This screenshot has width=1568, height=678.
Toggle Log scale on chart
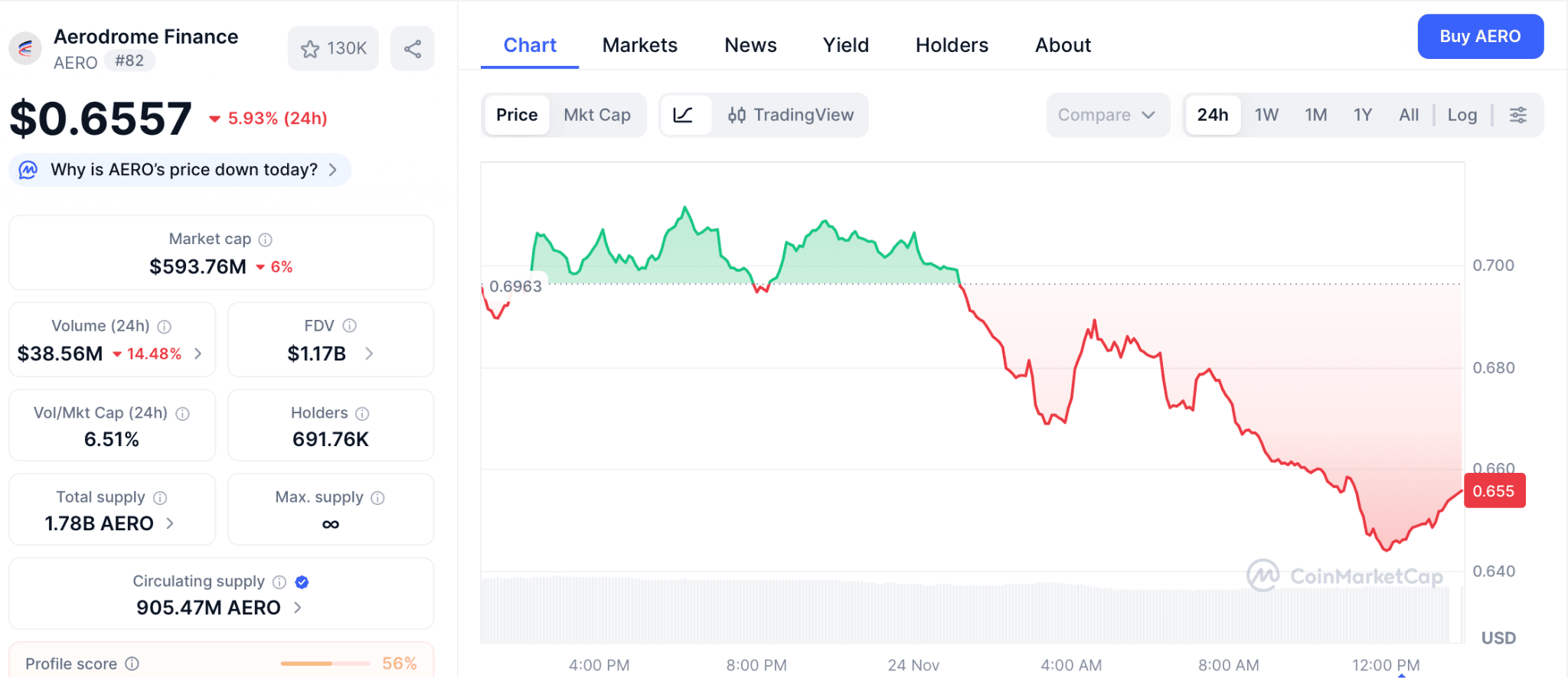1462,115
